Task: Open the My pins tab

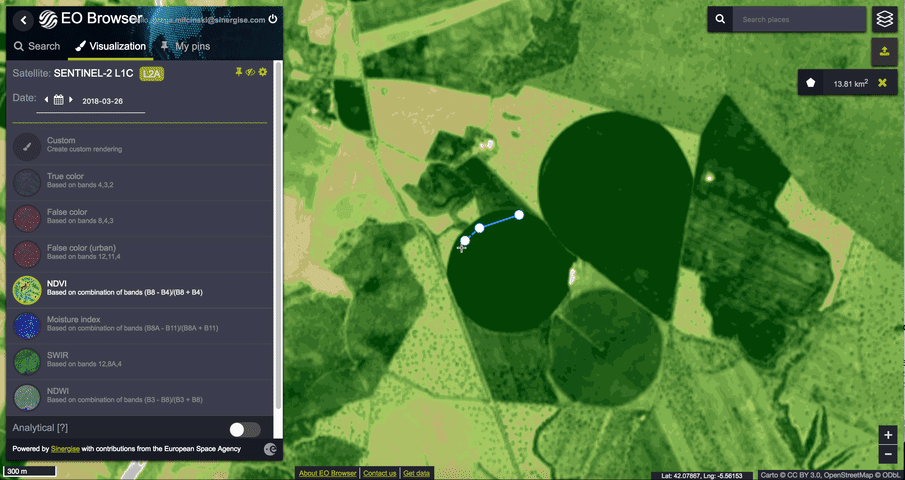Action: 185,46
